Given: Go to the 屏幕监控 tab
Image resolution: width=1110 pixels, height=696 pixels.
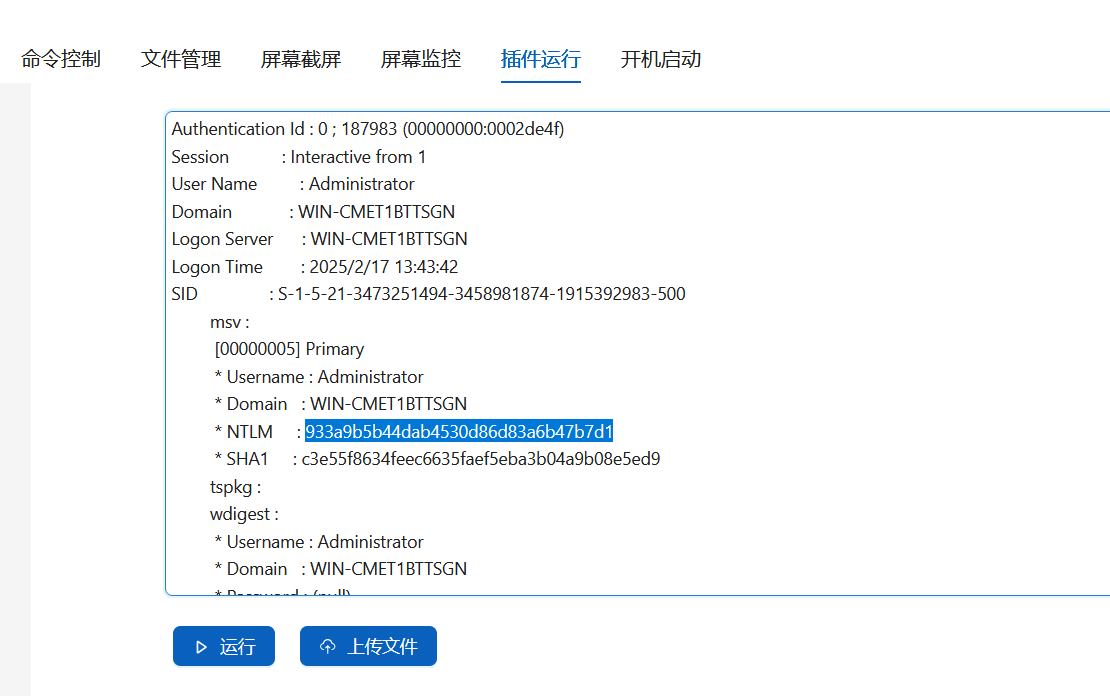Looking at the screenshot, I should click(421, 59).
